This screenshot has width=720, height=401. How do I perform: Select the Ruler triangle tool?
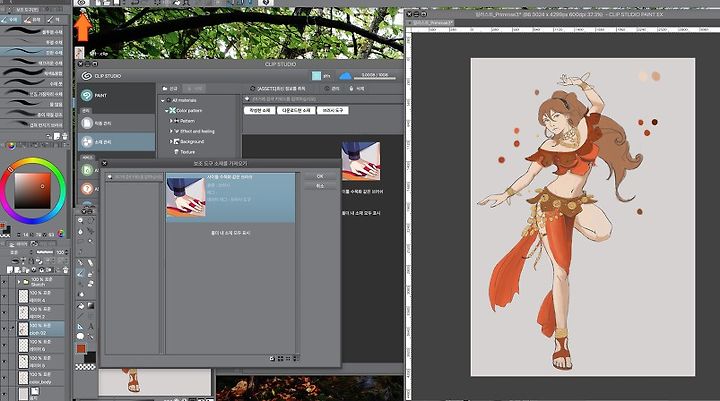tap(80, 326)
